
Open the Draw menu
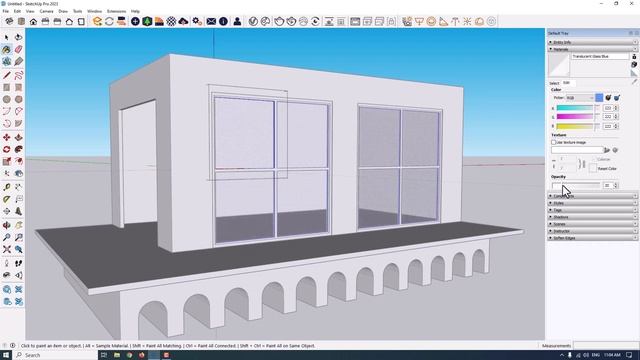(x=63, y=11)
